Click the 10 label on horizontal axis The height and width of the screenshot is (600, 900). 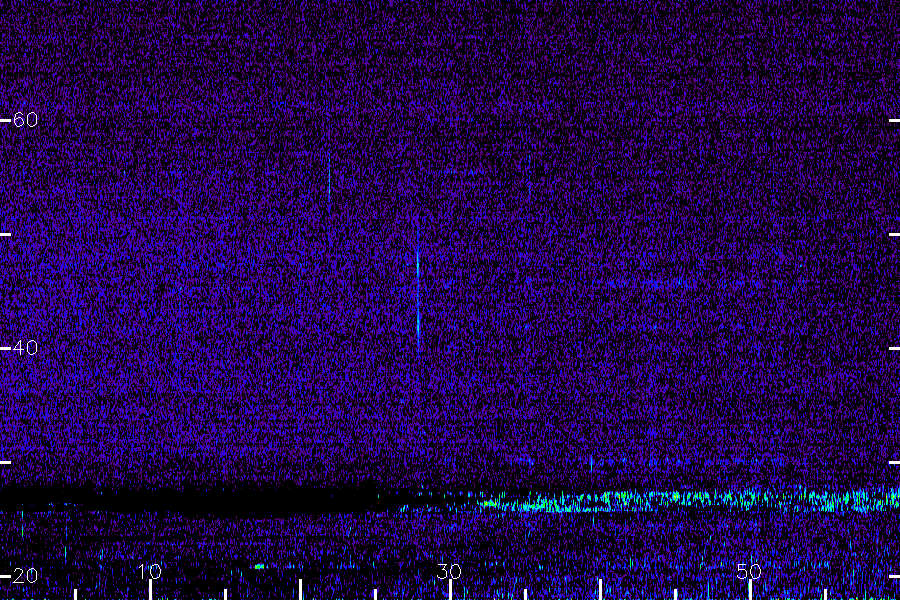pos(150,571)
